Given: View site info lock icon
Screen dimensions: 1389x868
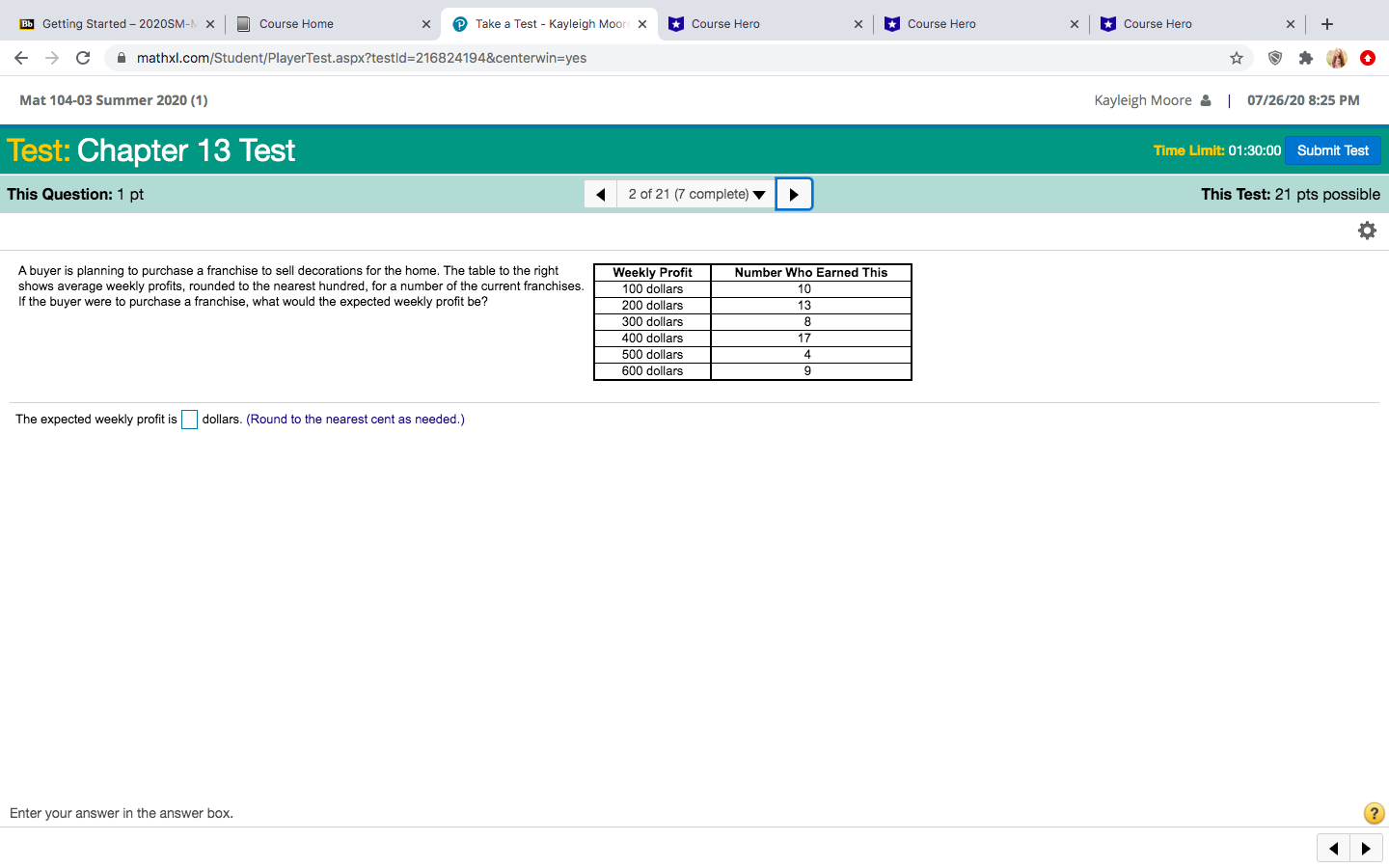Looking at the screenshot, I should (122, 58).
